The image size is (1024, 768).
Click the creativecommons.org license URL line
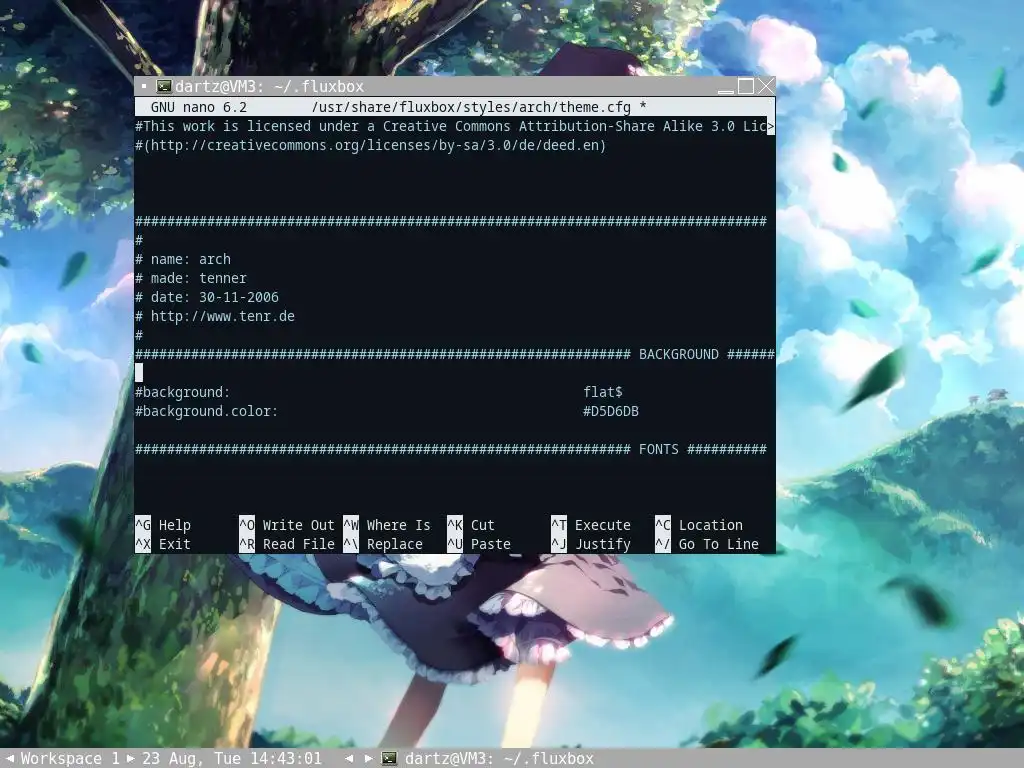coord(370,145)
